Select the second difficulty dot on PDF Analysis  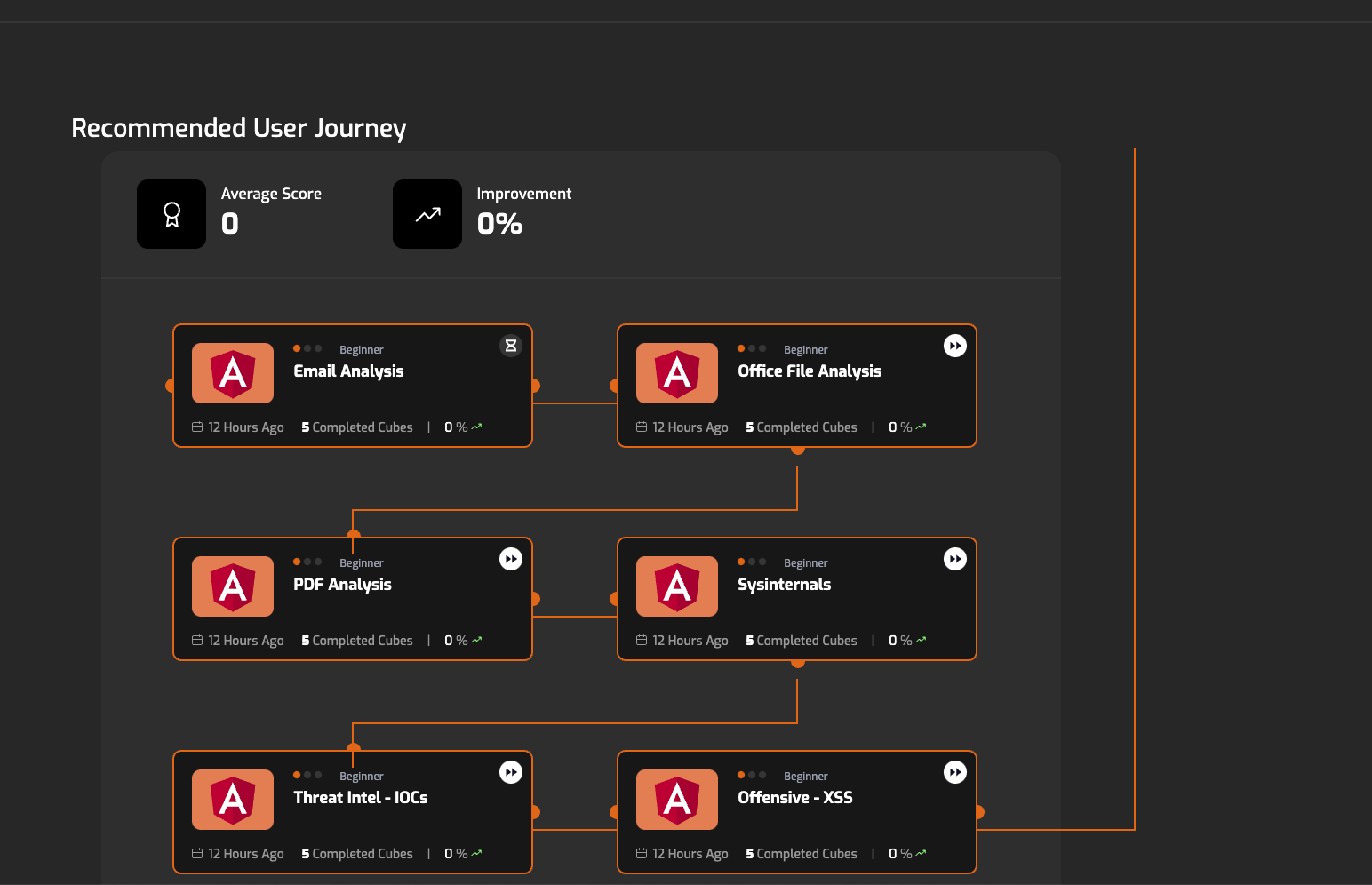[x=307, y=562]
